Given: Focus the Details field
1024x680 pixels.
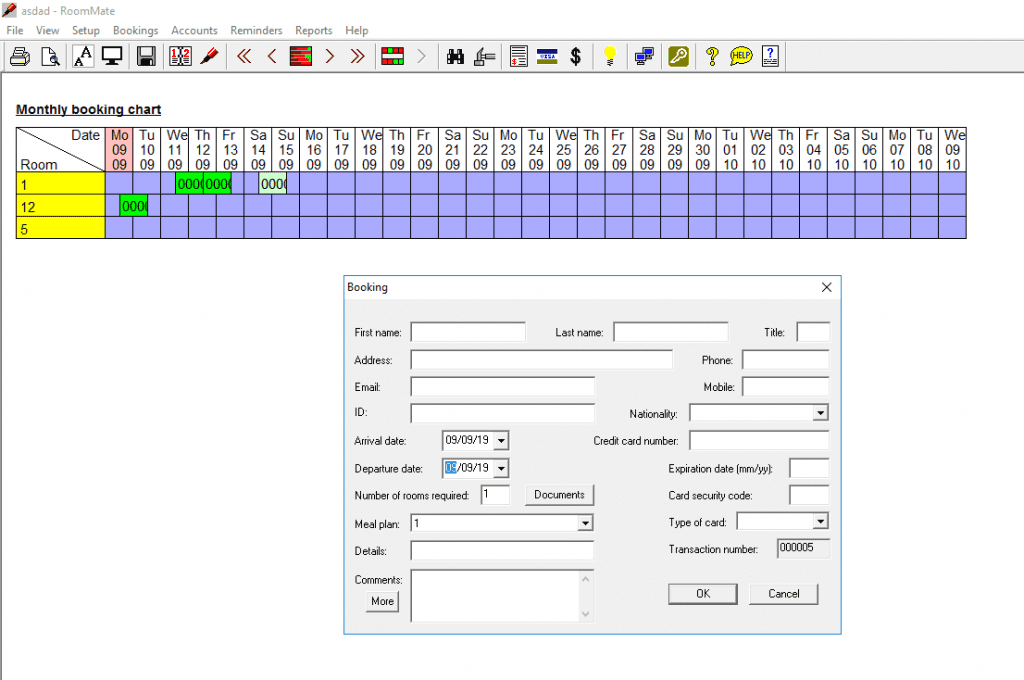Looking at the screenshot, I should 502,551.
